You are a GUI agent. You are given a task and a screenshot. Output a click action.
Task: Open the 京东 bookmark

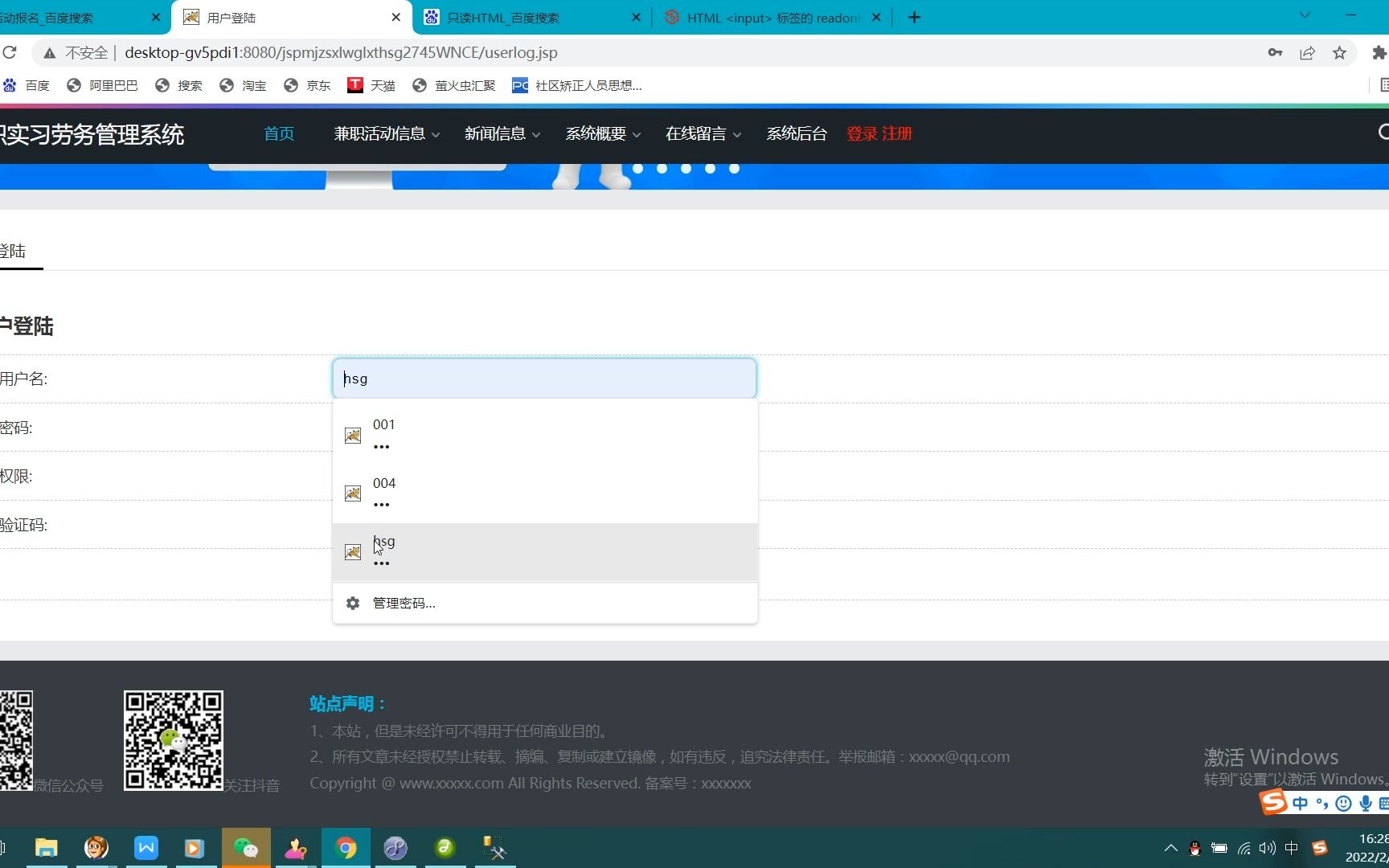307,85
